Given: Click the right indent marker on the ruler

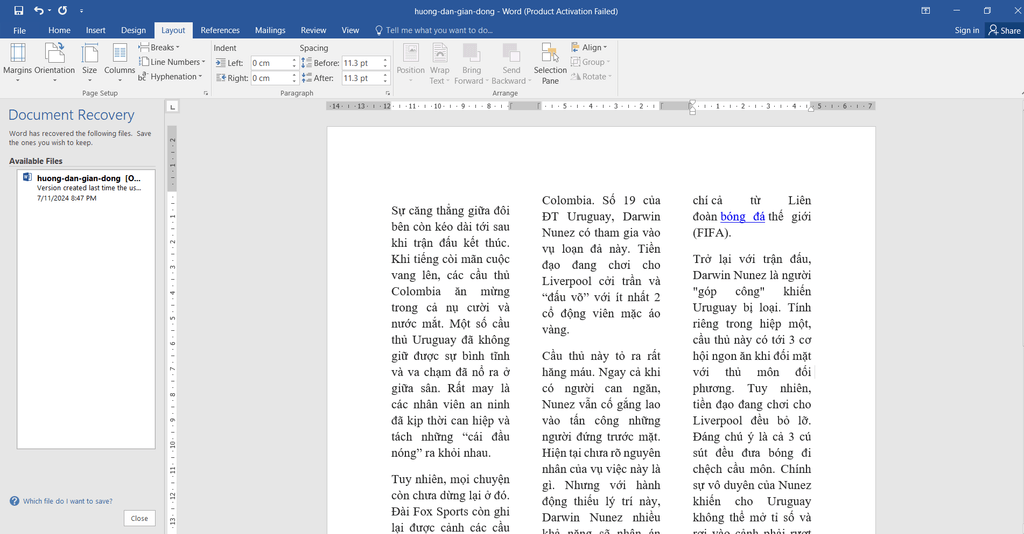Looking at the screenshot, I should (x=811, y=108).
